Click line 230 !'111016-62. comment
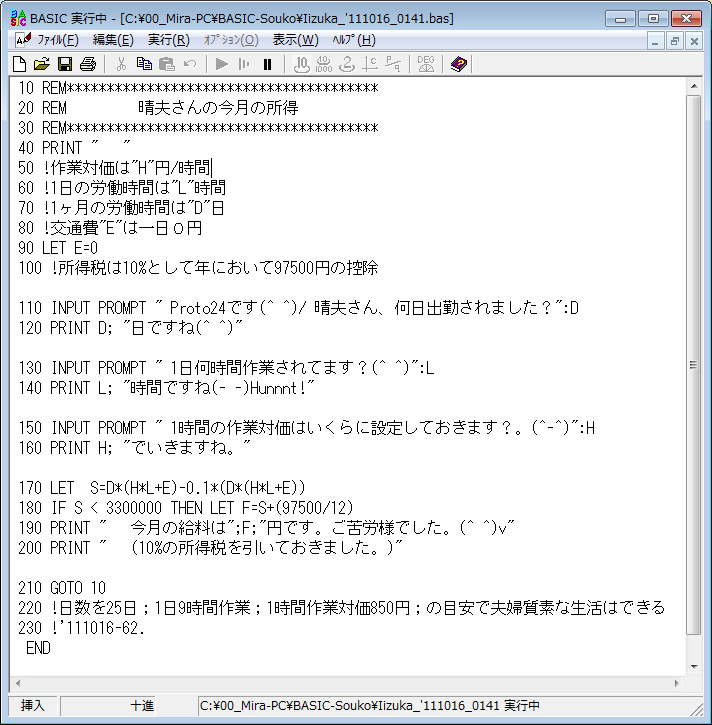The image size is (712, 725). (81, 628)
